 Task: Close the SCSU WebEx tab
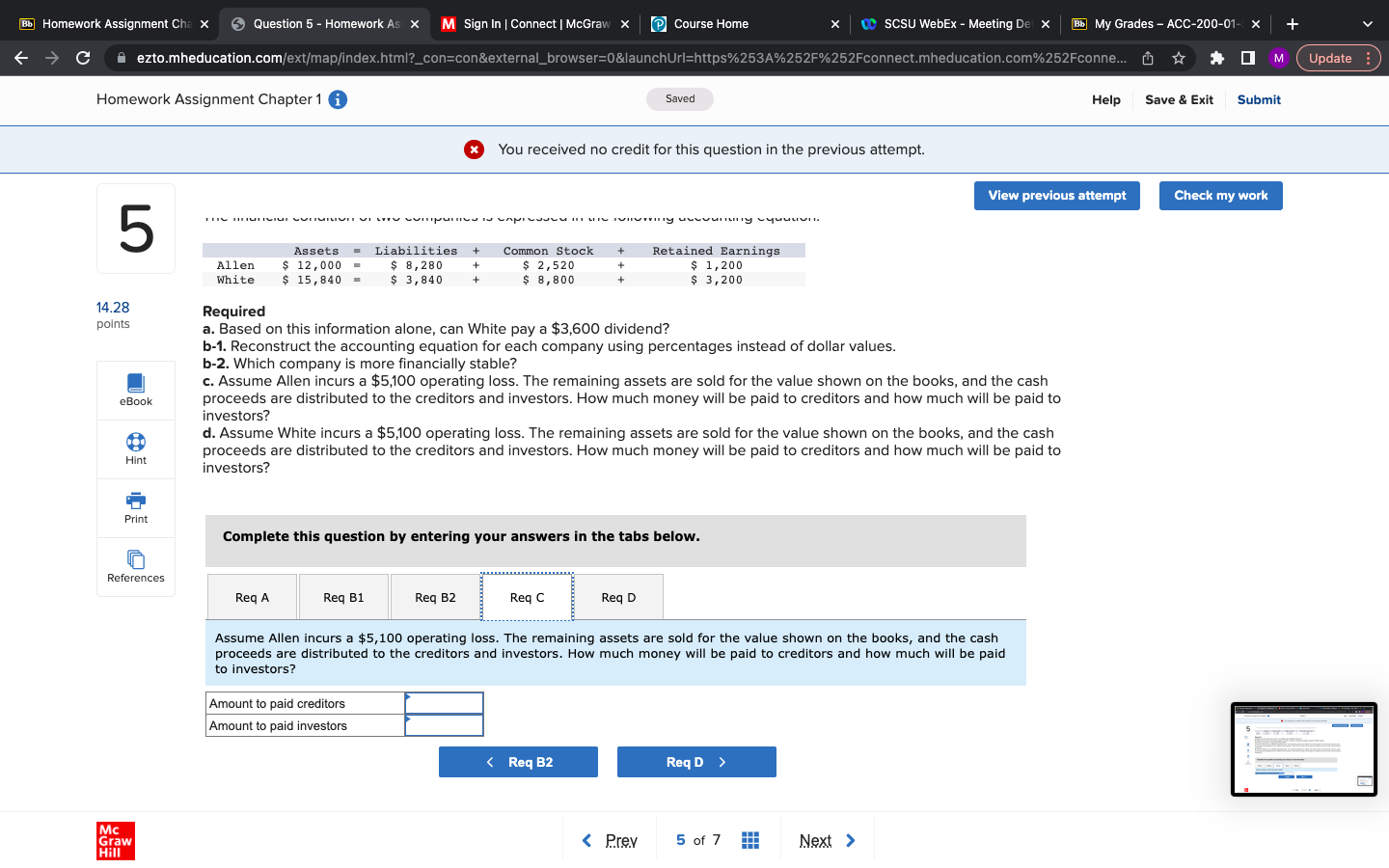tap(1046, 24)
